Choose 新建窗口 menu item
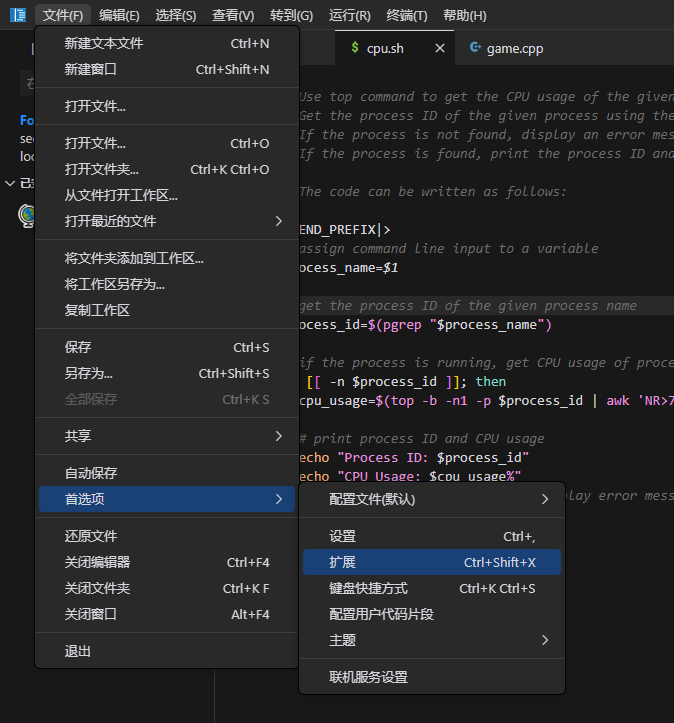This screenshot has width=674, height=723. click(x=167, y=69)
